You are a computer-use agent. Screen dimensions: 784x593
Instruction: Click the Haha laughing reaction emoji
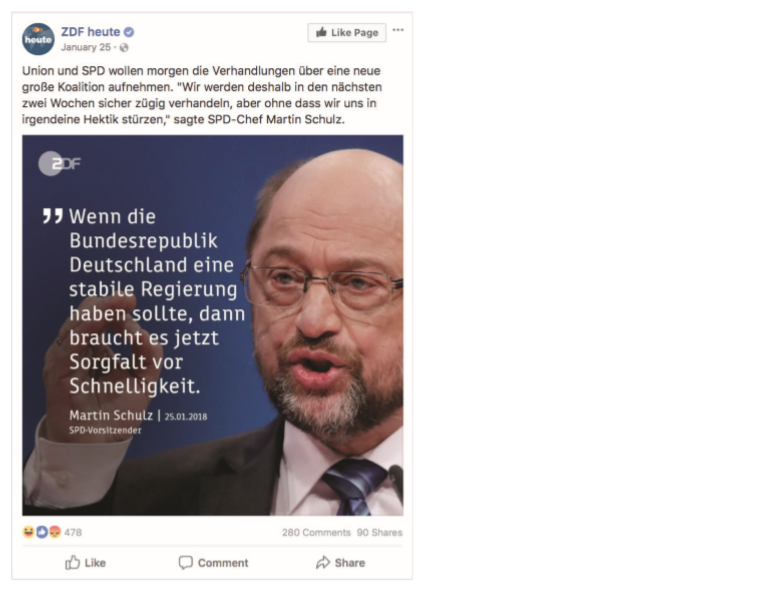click(28, 532)
